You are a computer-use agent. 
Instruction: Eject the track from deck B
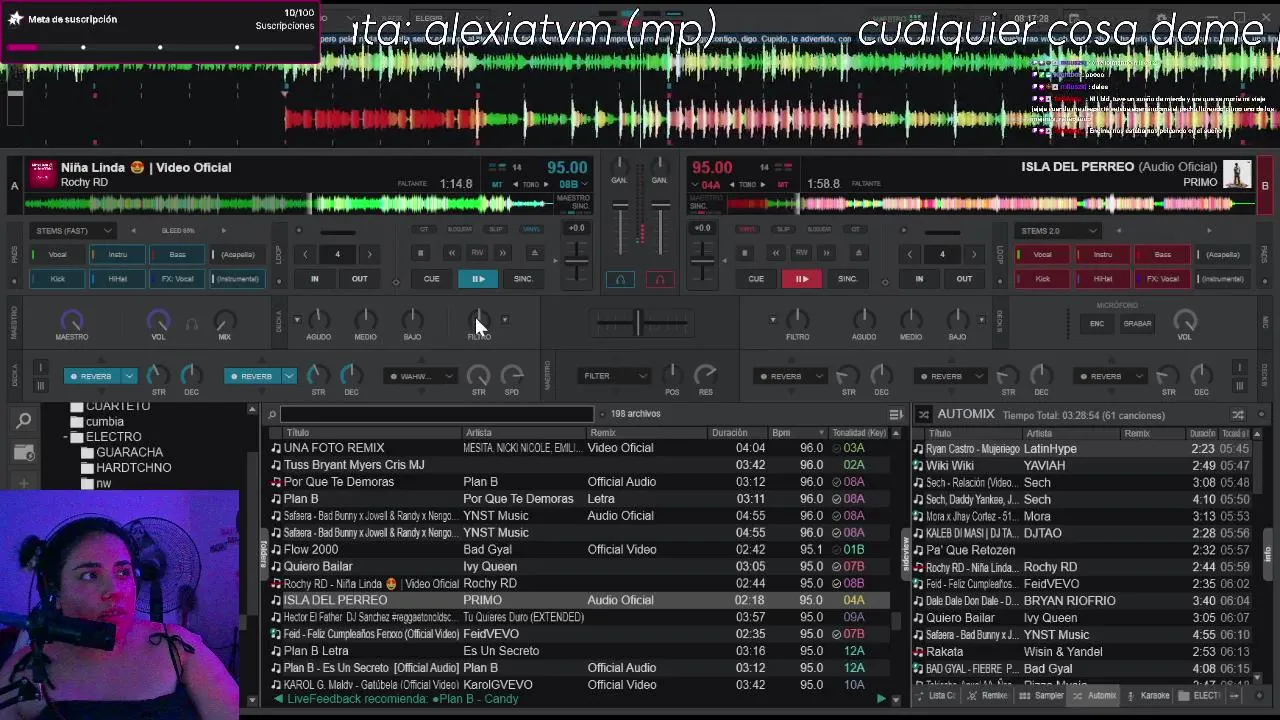[x=857, y=253]
